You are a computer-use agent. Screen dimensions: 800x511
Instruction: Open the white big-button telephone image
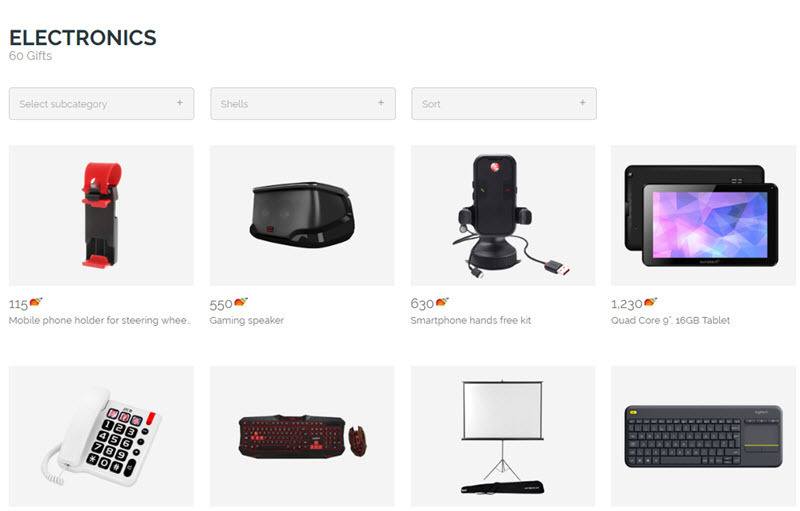click(x=102, y=436)
